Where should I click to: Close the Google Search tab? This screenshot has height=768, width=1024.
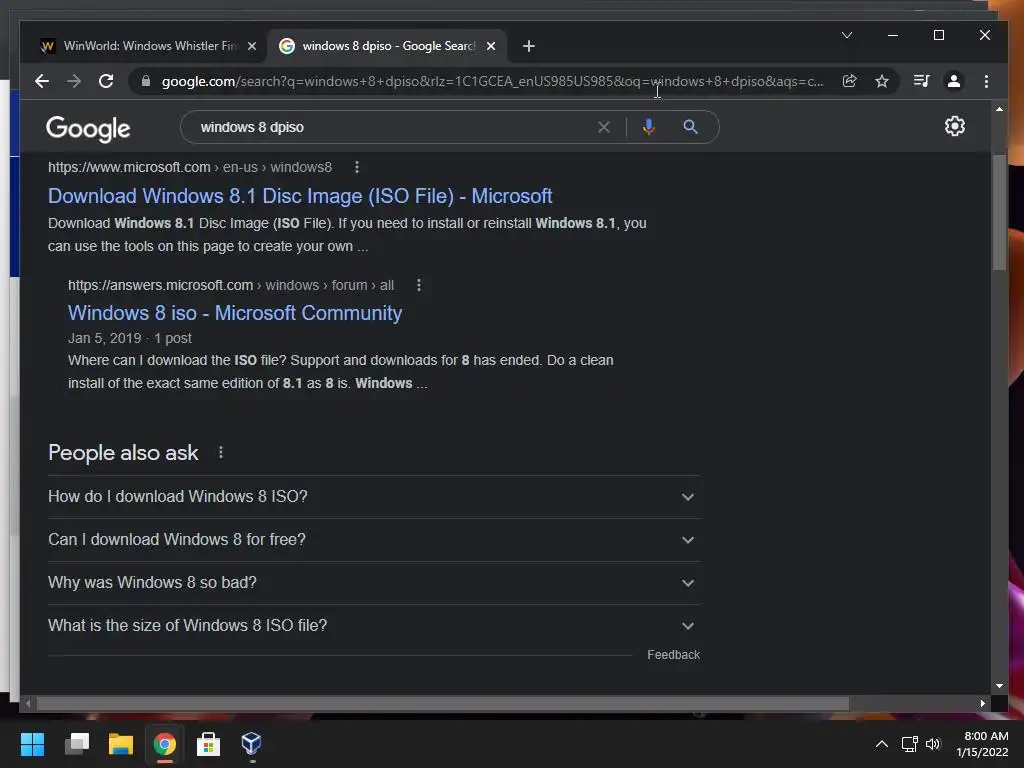(x=491, y=46)
